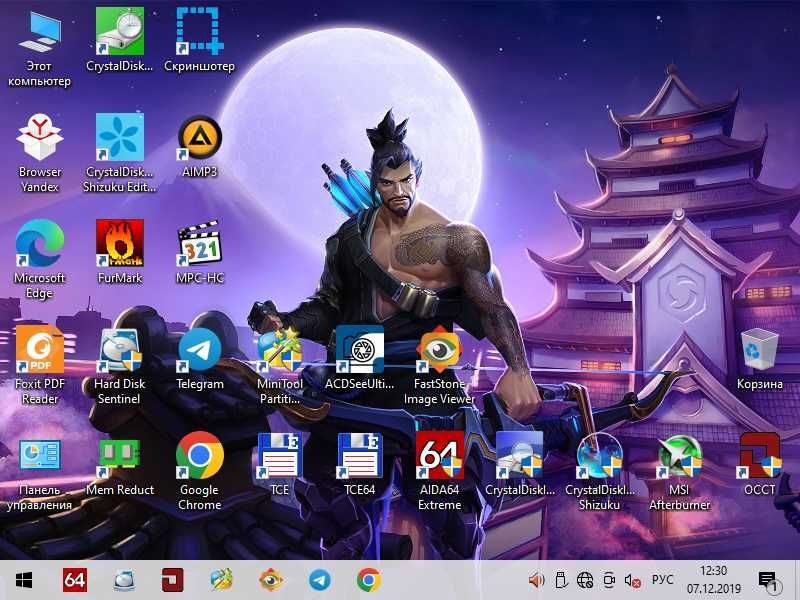Click the USB safely remove tray icon

561,580
